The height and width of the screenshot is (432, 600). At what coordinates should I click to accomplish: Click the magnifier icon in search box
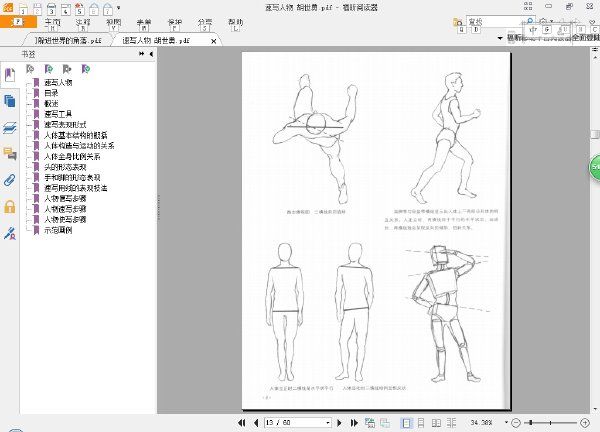[530, 21]
